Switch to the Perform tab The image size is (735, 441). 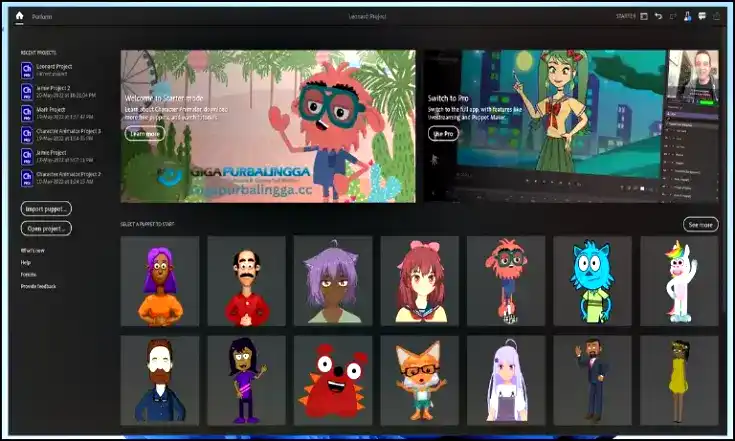[x=42, y=17]
